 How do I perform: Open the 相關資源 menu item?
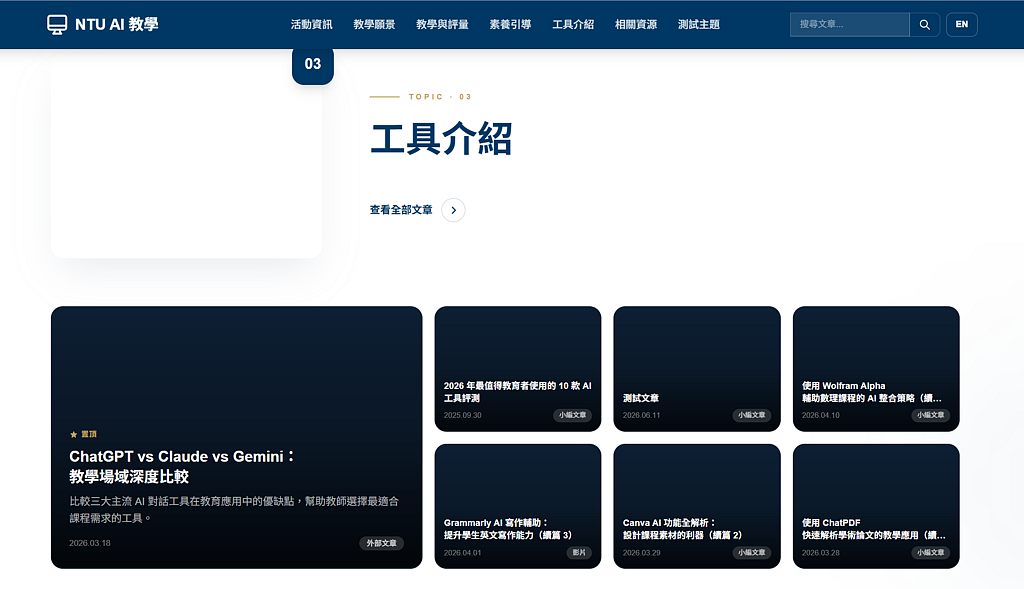pos(635,25)
